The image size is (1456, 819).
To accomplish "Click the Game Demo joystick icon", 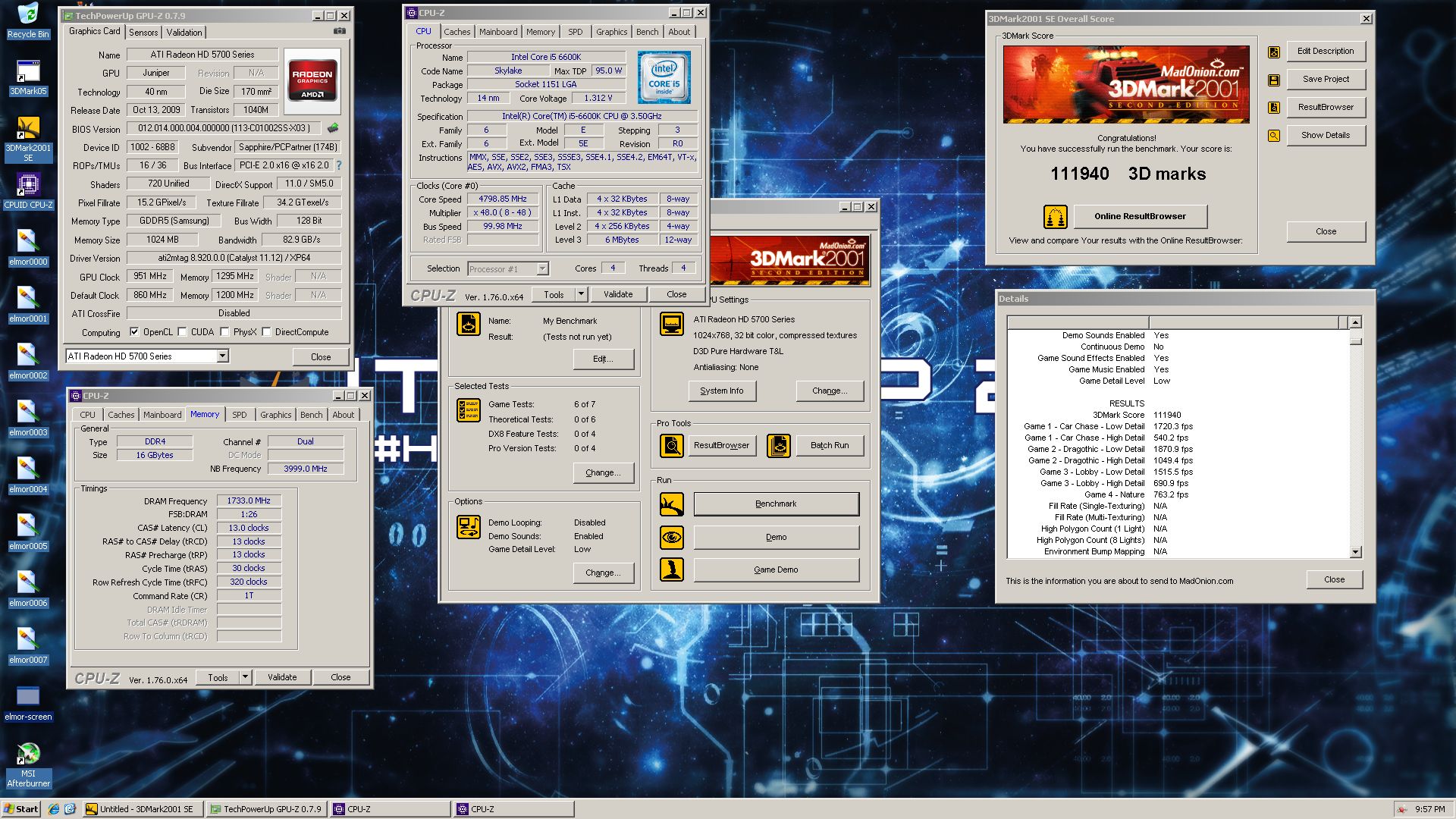I will pyautogui.click(x=672, y=570).
